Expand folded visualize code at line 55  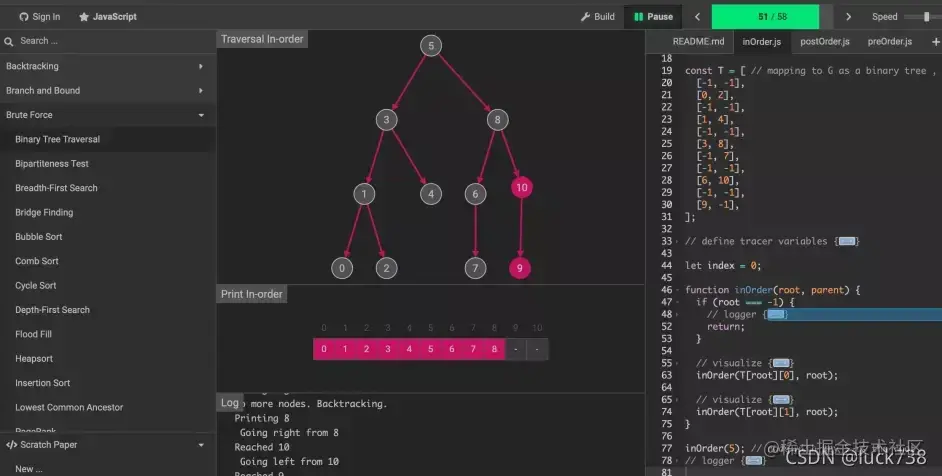pos(781,363)
